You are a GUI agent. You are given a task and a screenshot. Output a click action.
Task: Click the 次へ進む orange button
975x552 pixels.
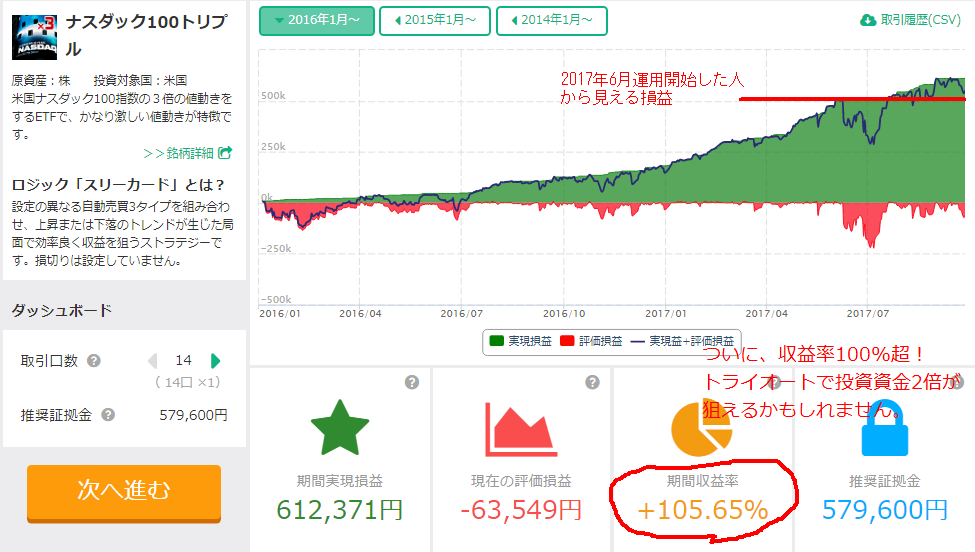(124, 493)
